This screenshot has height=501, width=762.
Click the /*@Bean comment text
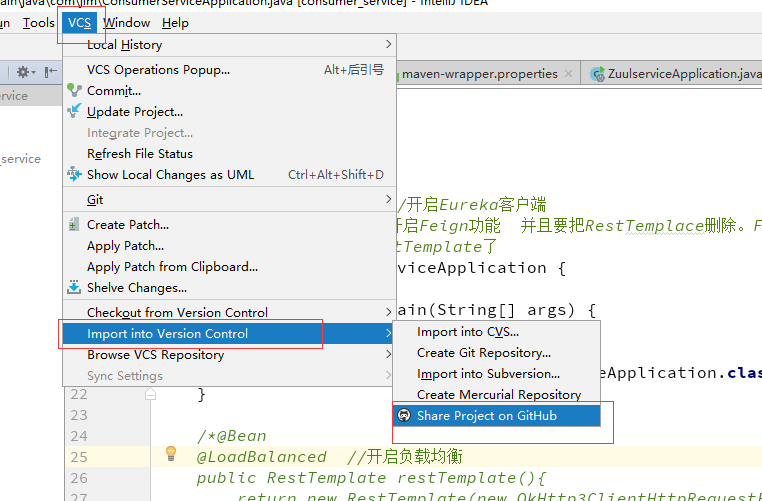point(231,436)
